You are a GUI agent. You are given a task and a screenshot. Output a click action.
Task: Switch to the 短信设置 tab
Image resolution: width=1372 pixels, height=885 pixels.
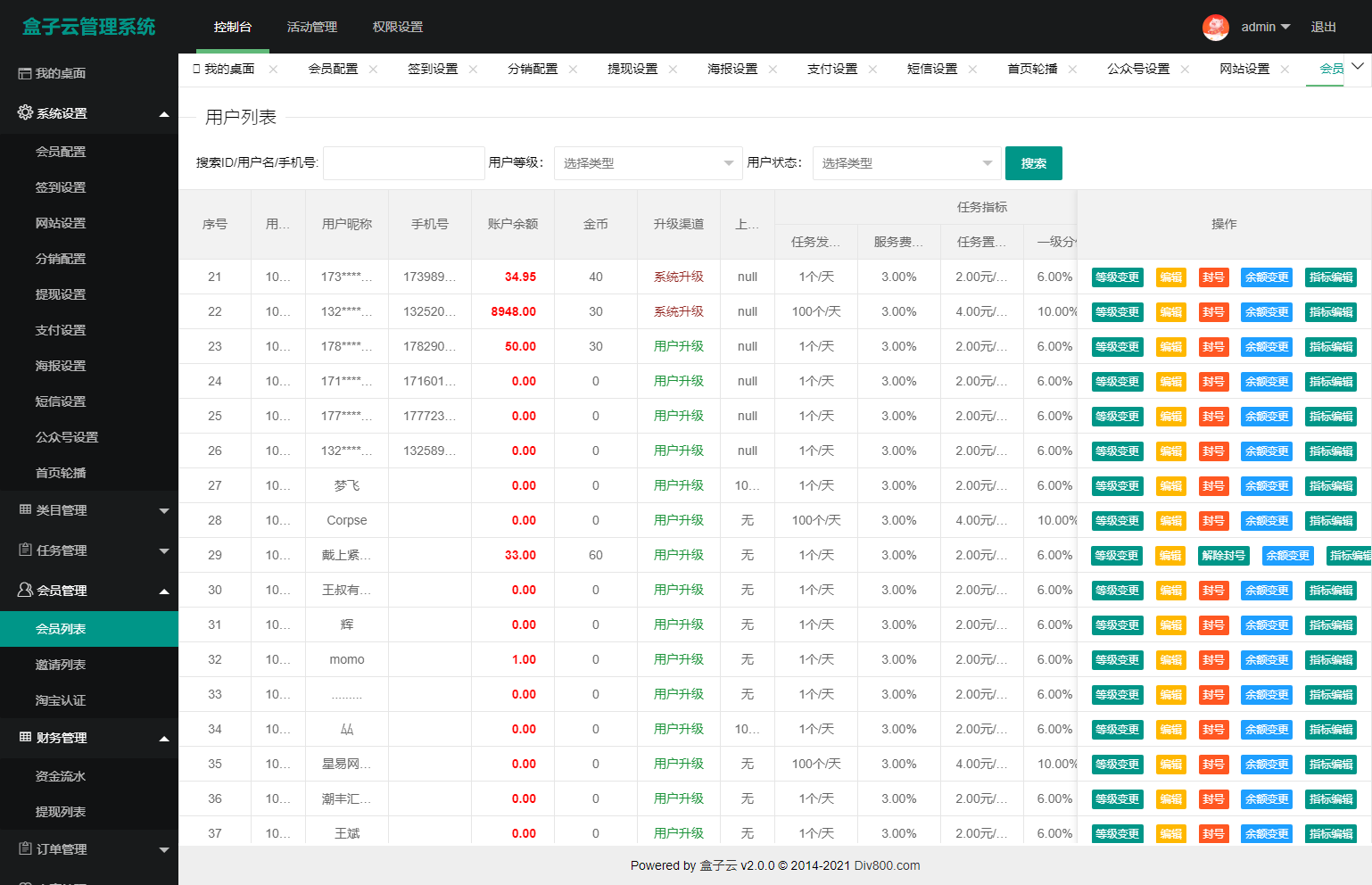click(931, 70)
